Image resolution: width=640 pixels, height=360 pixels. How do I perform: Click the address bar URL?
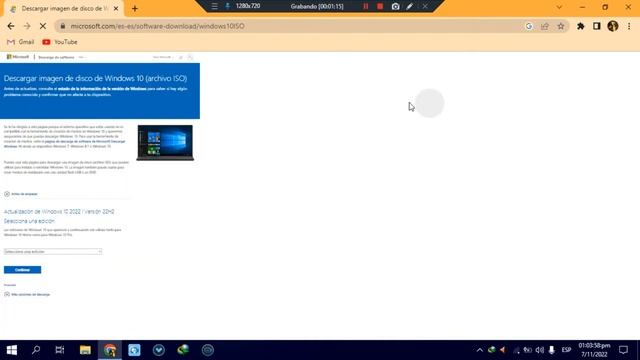coord(158,26)
